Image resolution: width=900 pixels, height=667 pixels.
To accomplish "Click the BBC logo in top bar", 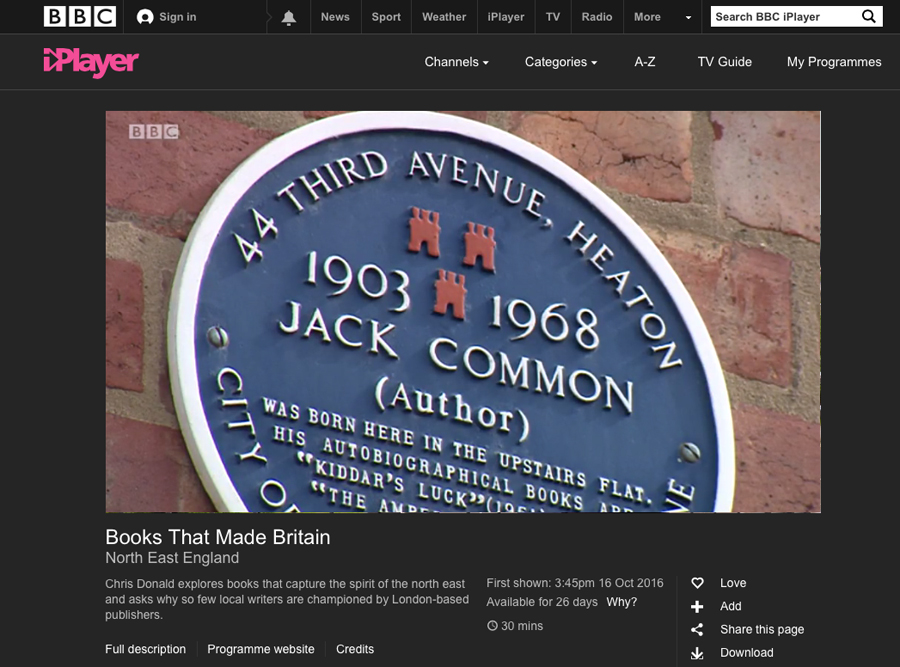I will pyautogui.click(x=77, y=16).
